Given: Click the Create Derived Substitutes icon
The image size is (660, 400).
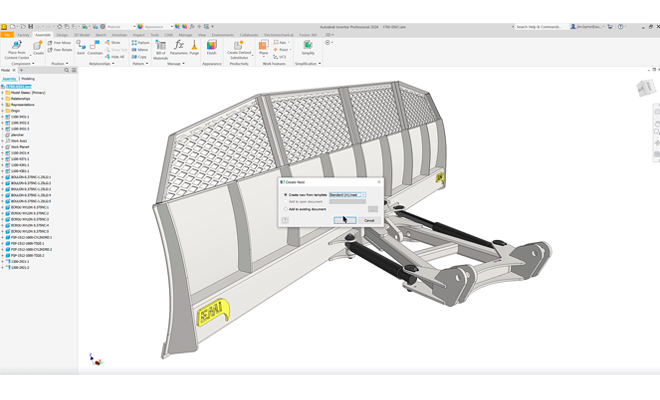Looking at the screenshot, I should (x=239, y=46).
